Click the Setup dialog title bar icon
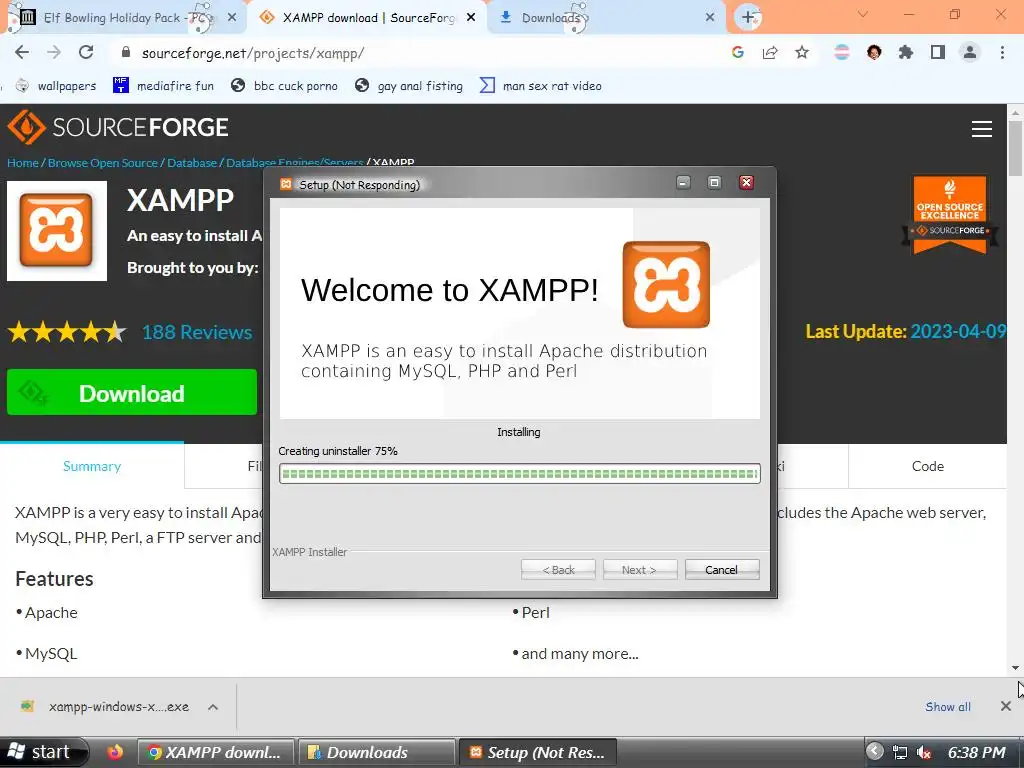Viewport: 1024px width, 768px height. [285, 184]
